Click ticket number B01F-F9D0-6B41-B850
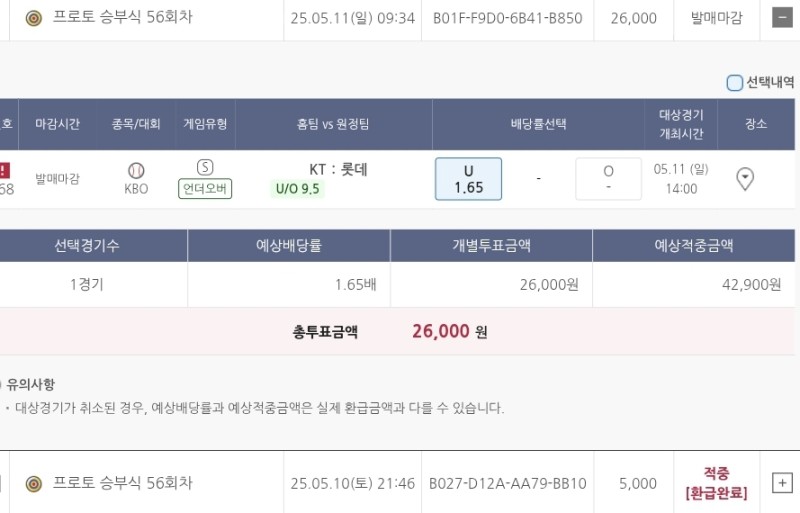Image resolution: width=800 pixels, height=513 pixels. tap(509, 18)
